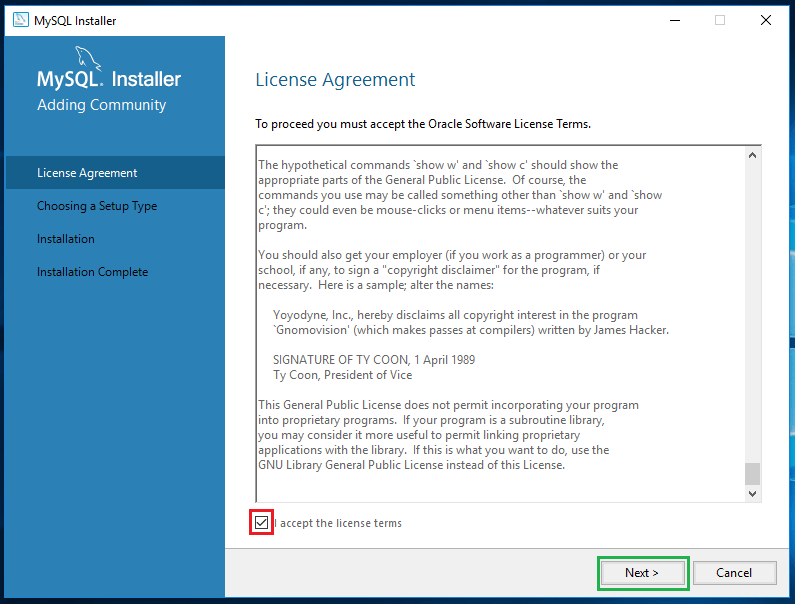
Task: Go to the Installation step in sidebar
Action: click(66, 239)
